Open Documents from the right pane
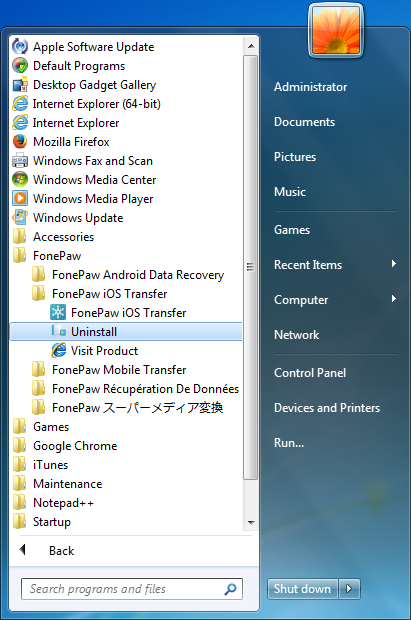This screenshot has height=620, width=411. coord(304,122)
